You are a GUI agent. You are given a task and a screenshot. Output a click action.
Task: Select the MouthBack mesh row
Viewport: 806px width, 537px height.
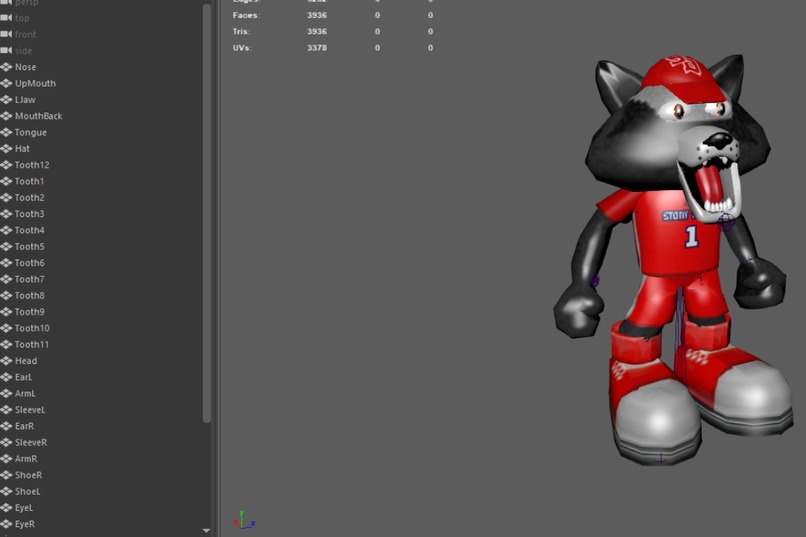tap(39, 116)
